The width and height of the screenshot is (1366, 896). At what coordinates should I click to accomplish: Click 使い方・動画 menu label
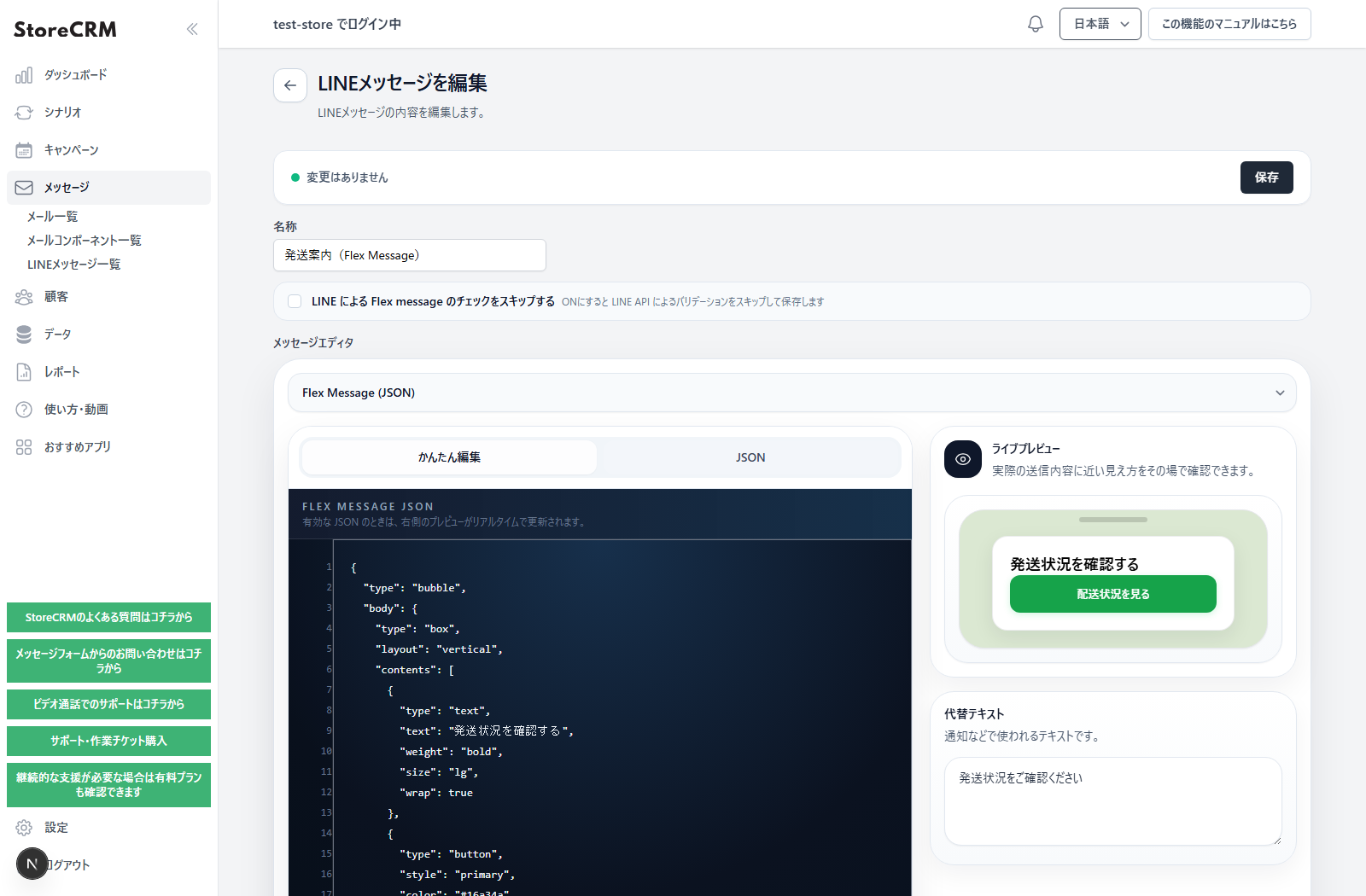[x=76, y=410]
